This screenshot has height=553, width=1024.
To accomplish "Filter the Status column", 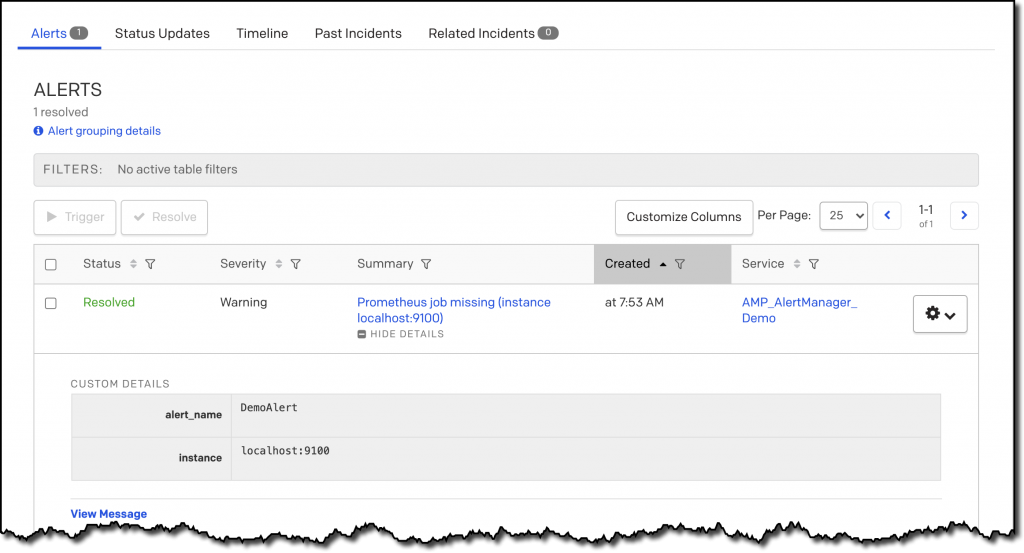I will [x=150, y=264].
